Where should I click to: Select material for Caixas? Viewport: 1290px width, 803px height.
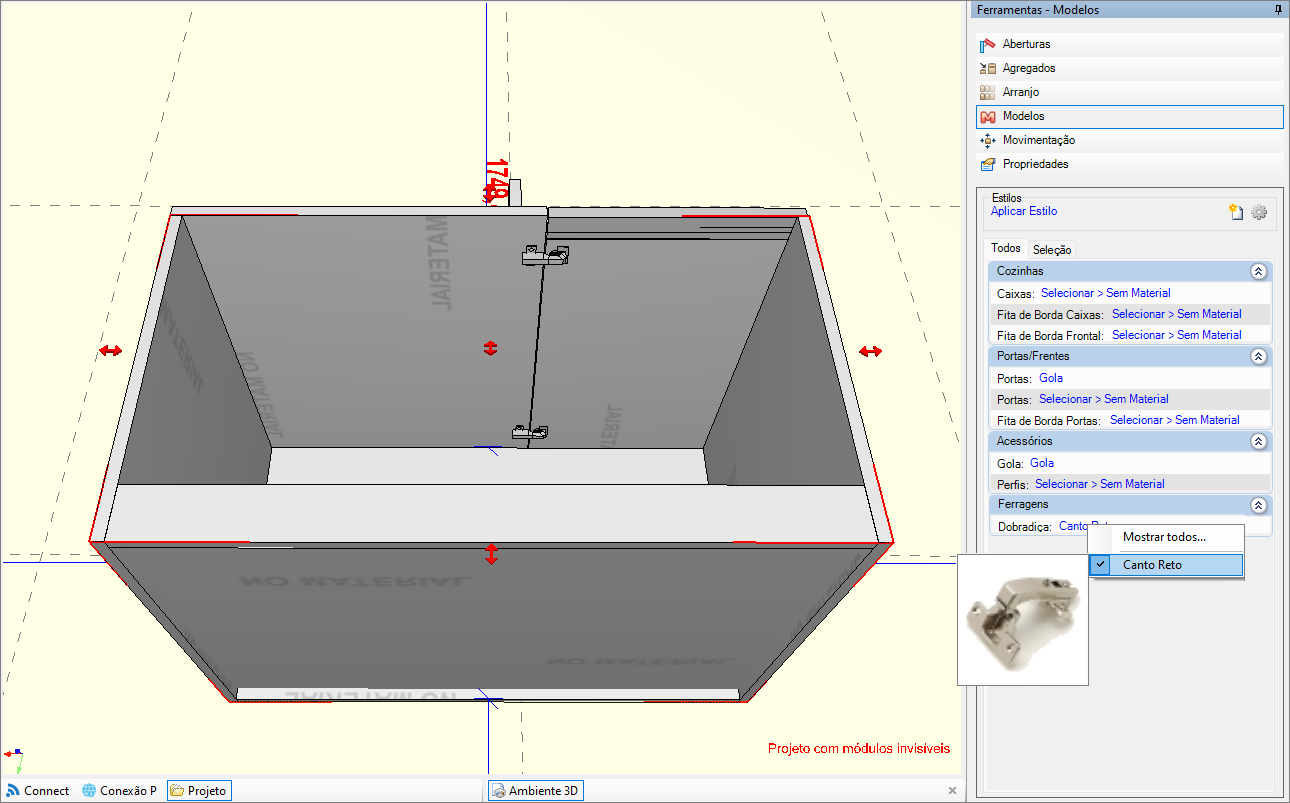[x=1106, y=293]
